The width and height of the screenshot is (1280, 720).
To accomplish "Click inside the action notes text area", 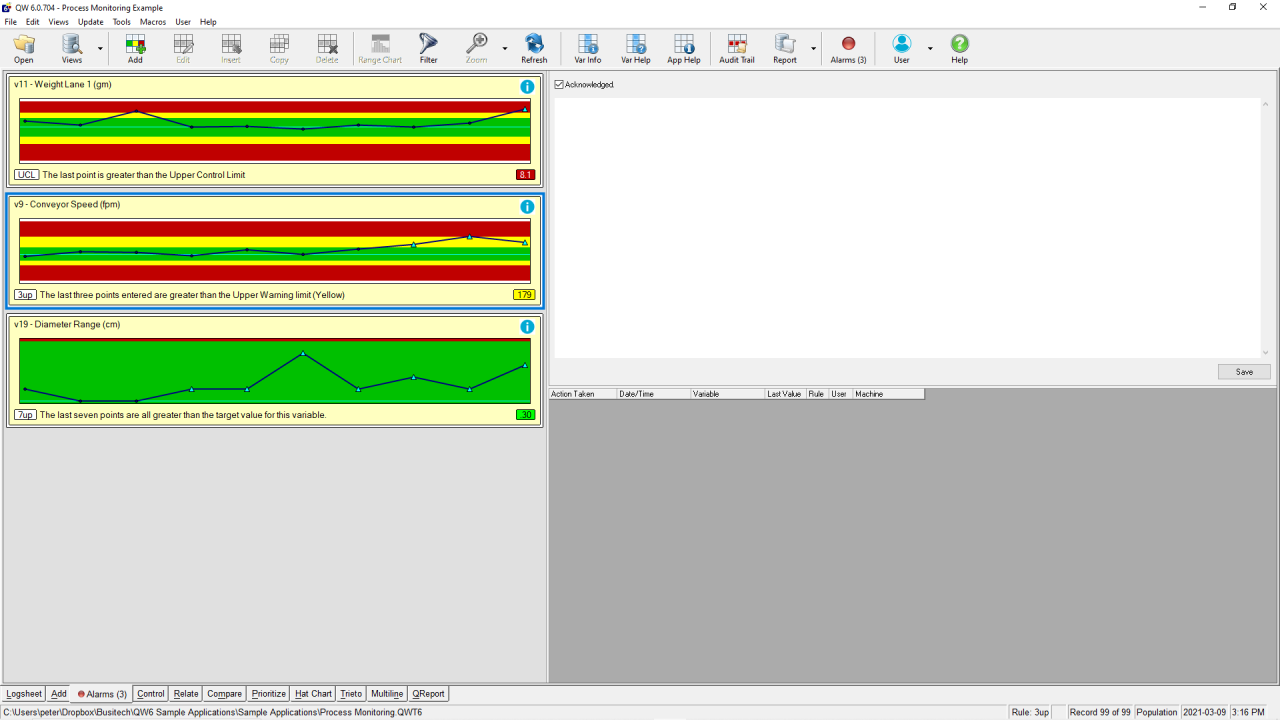I will (907, 227).
